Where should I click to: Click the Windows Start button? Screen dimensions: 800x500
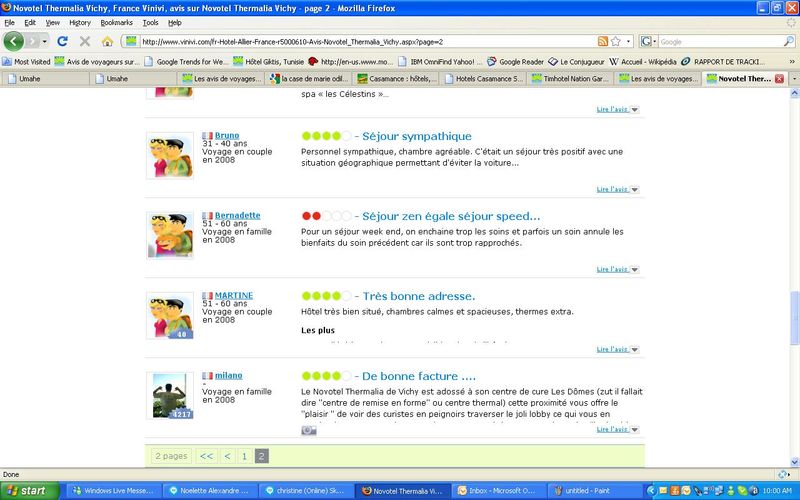point(30,491)
